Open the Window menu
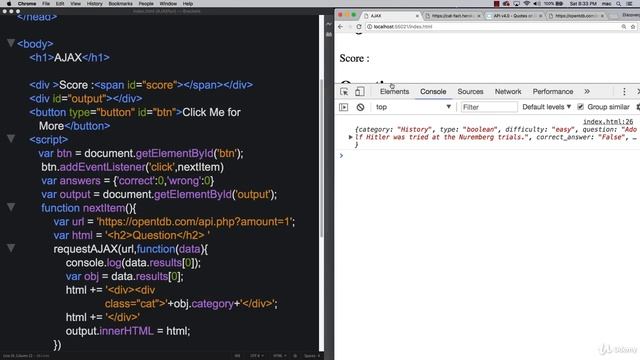 [168, 4]
